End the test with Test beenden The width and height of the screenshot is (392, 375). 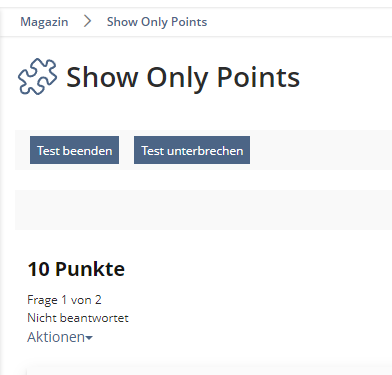coord(74,150)
